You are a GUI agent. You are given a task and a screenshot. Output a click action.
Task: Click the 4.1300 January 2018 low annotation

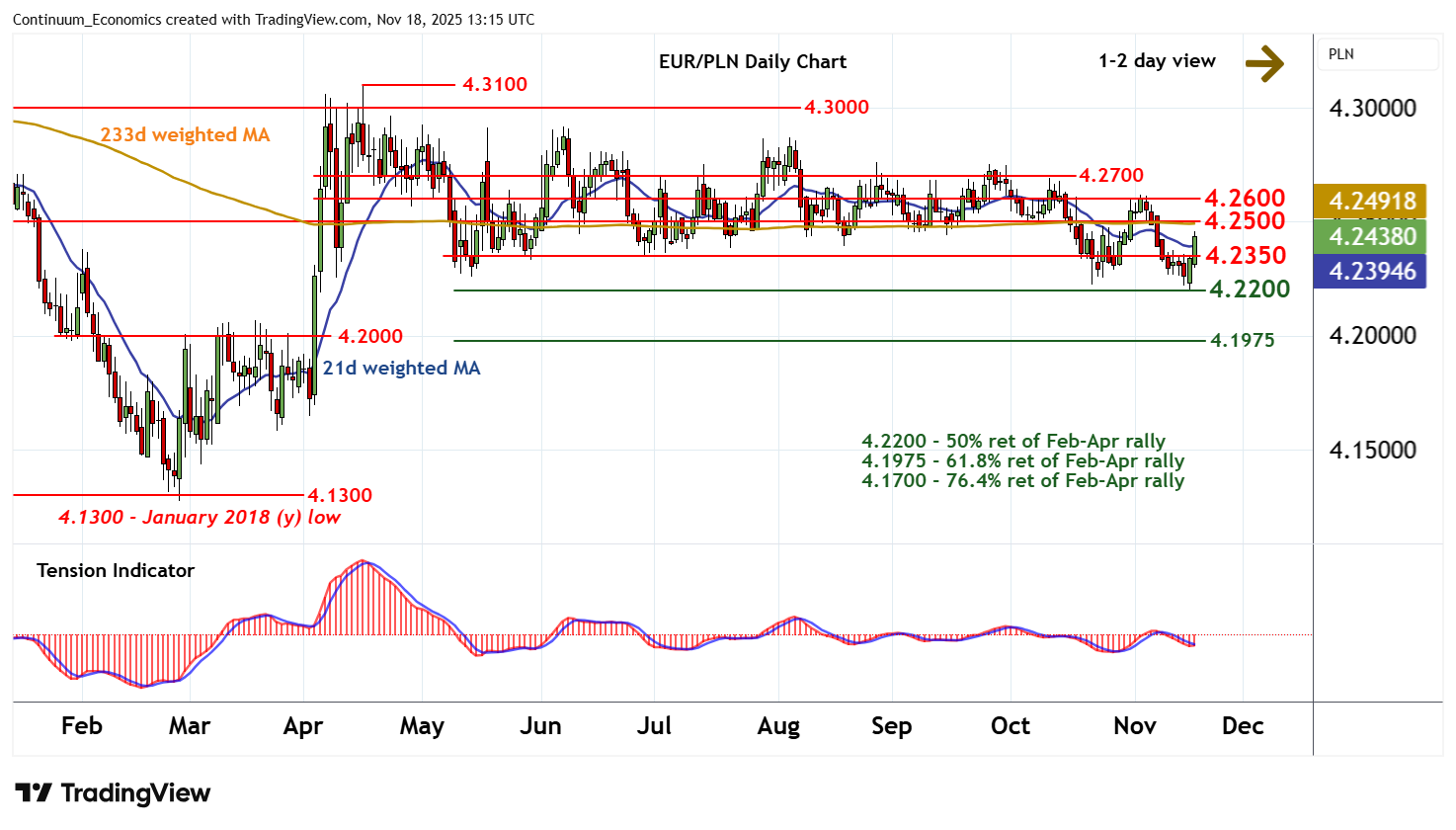coord(200,517)
